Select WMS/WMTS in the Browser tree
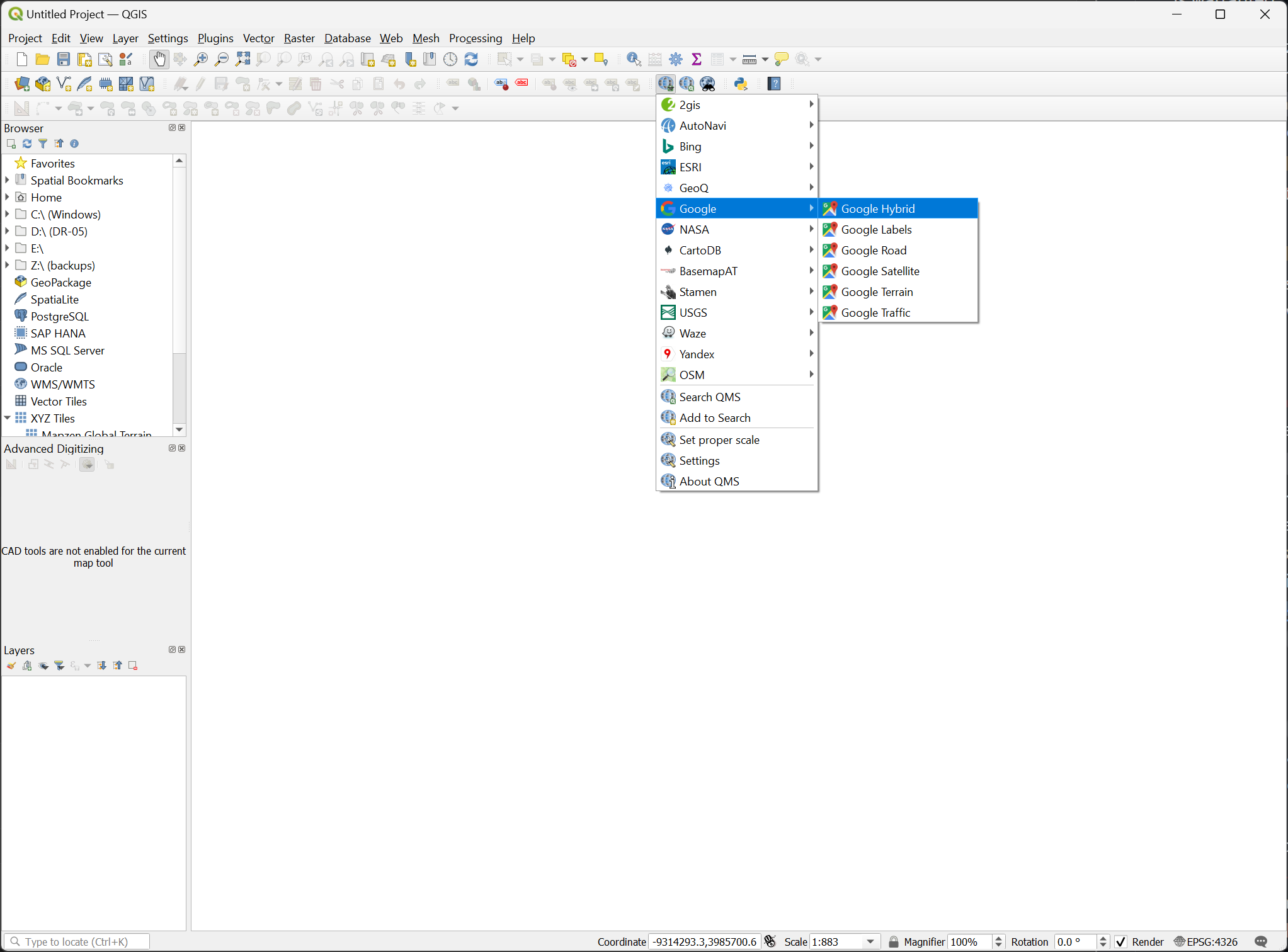This screenshot has width=1288, height=952. 63,384
